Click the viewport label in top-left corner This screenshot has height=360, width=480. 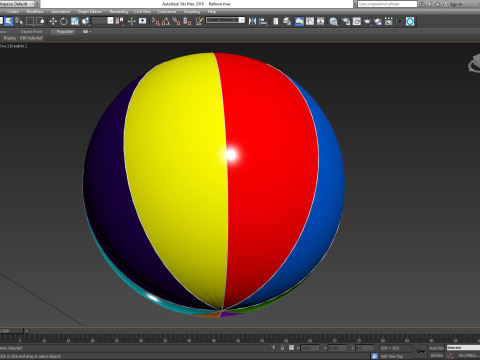coord(13,46)
